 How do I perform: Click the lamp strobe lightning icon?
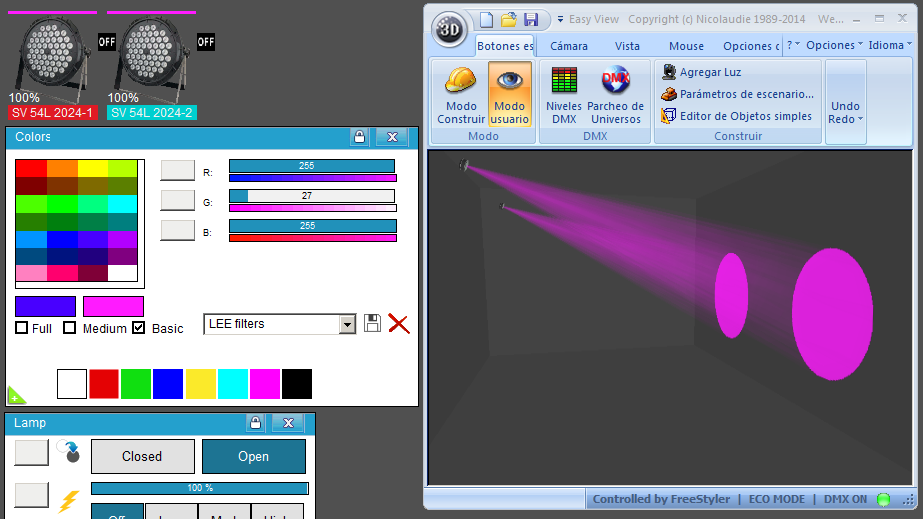click(69, 501)
